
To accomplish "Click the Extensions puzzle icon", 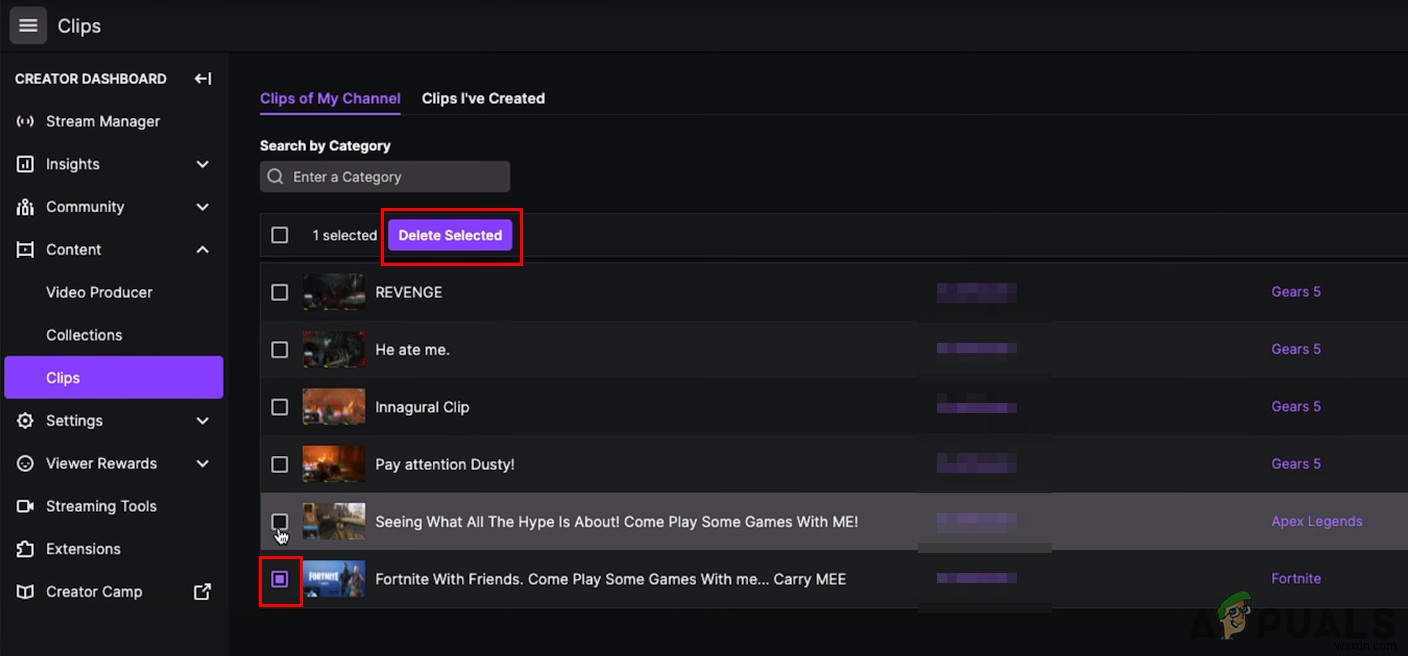I will (24, 548).
